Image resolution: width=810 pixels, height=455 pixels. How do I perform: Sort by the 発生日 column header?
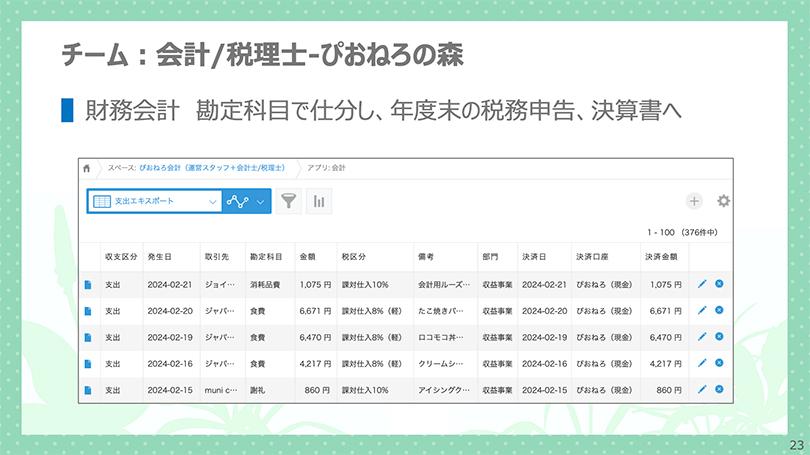pyautogui.click(x=159, y=256)
